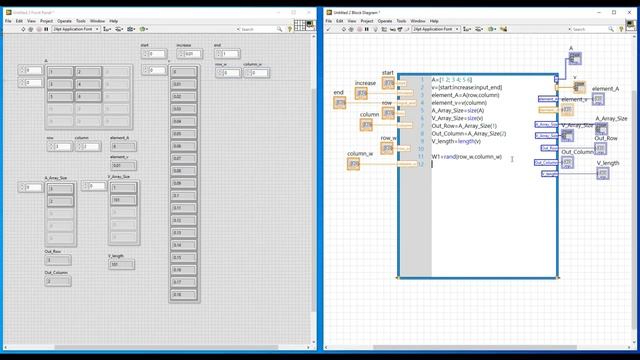Click the Front Panel search field

(259, 29)
